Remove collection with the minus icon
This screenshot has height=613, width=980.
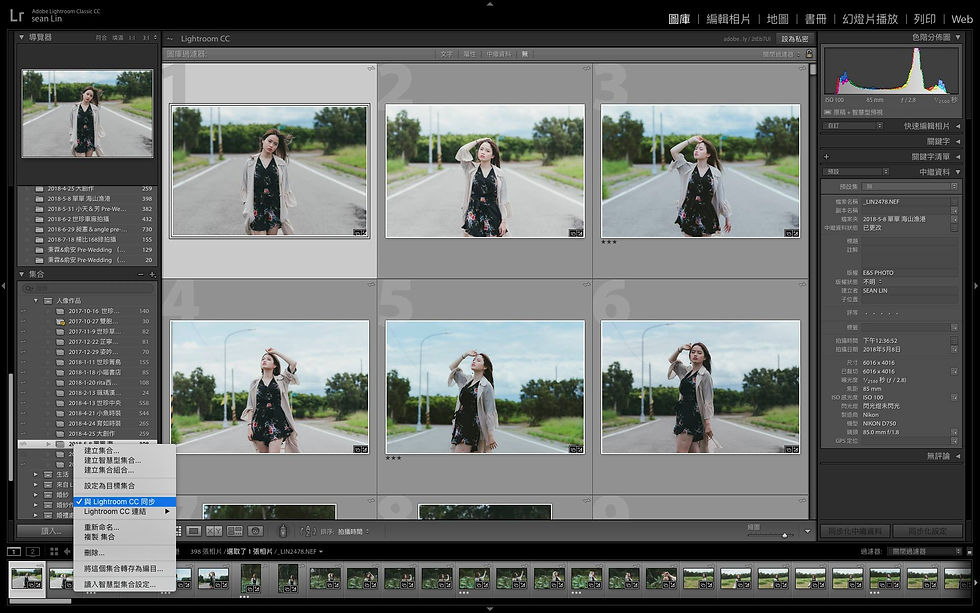(141, 274)
